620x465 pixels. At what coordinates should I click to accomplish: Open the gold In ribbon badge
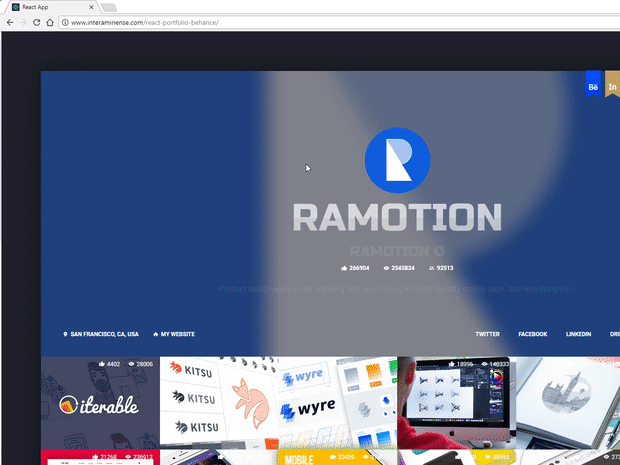[612, 84]
